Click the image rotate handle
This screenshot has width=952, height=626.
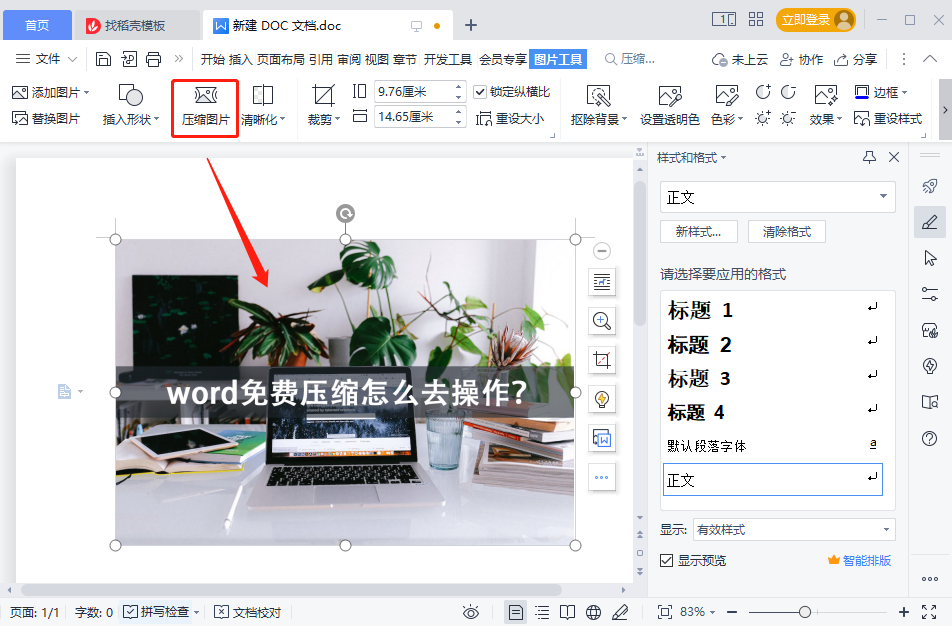345,213
